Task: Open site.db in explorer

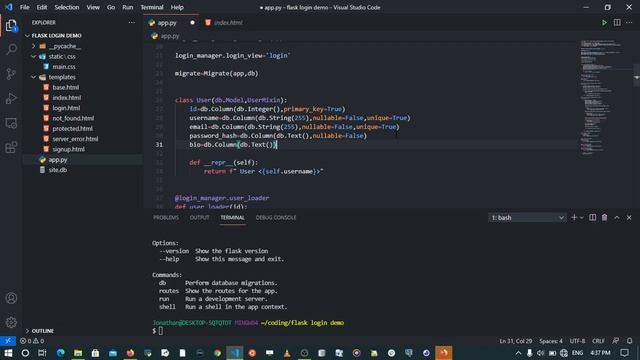Action: (58, 170)
